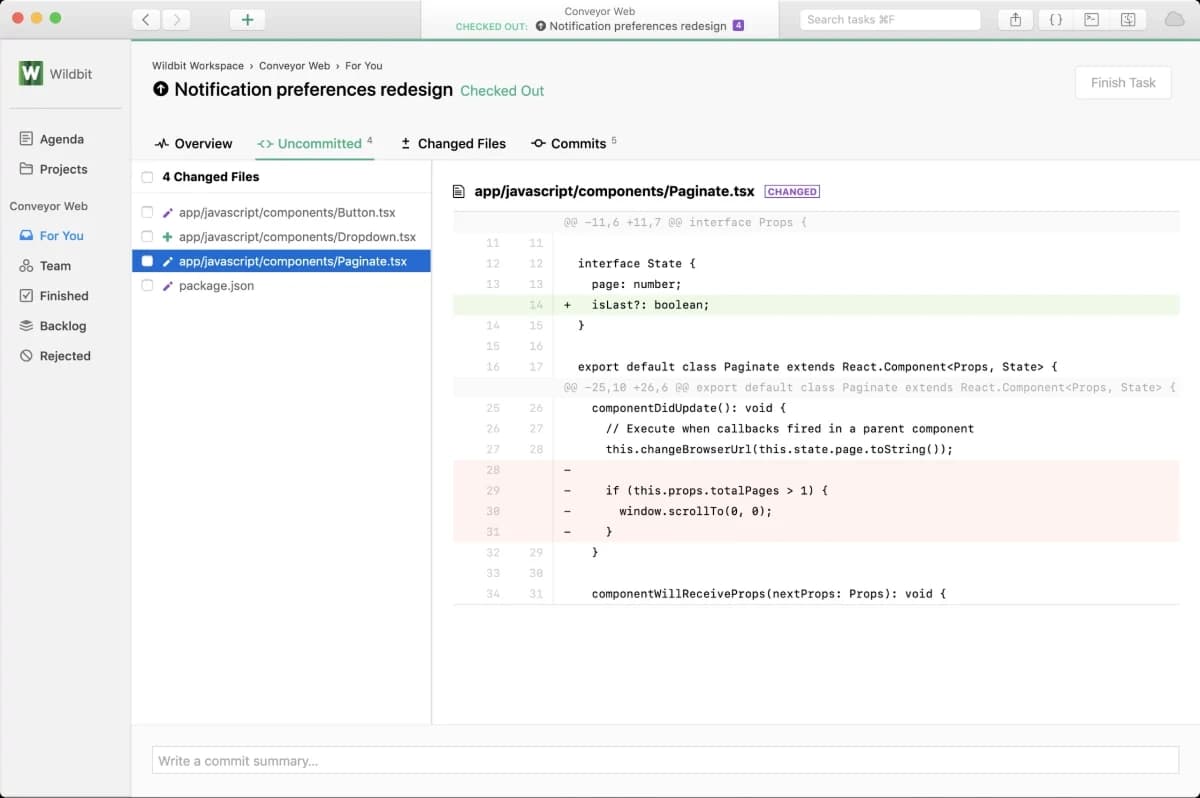Select app/javascript/components/Dropdown.tsx in file list

point(297,237)
